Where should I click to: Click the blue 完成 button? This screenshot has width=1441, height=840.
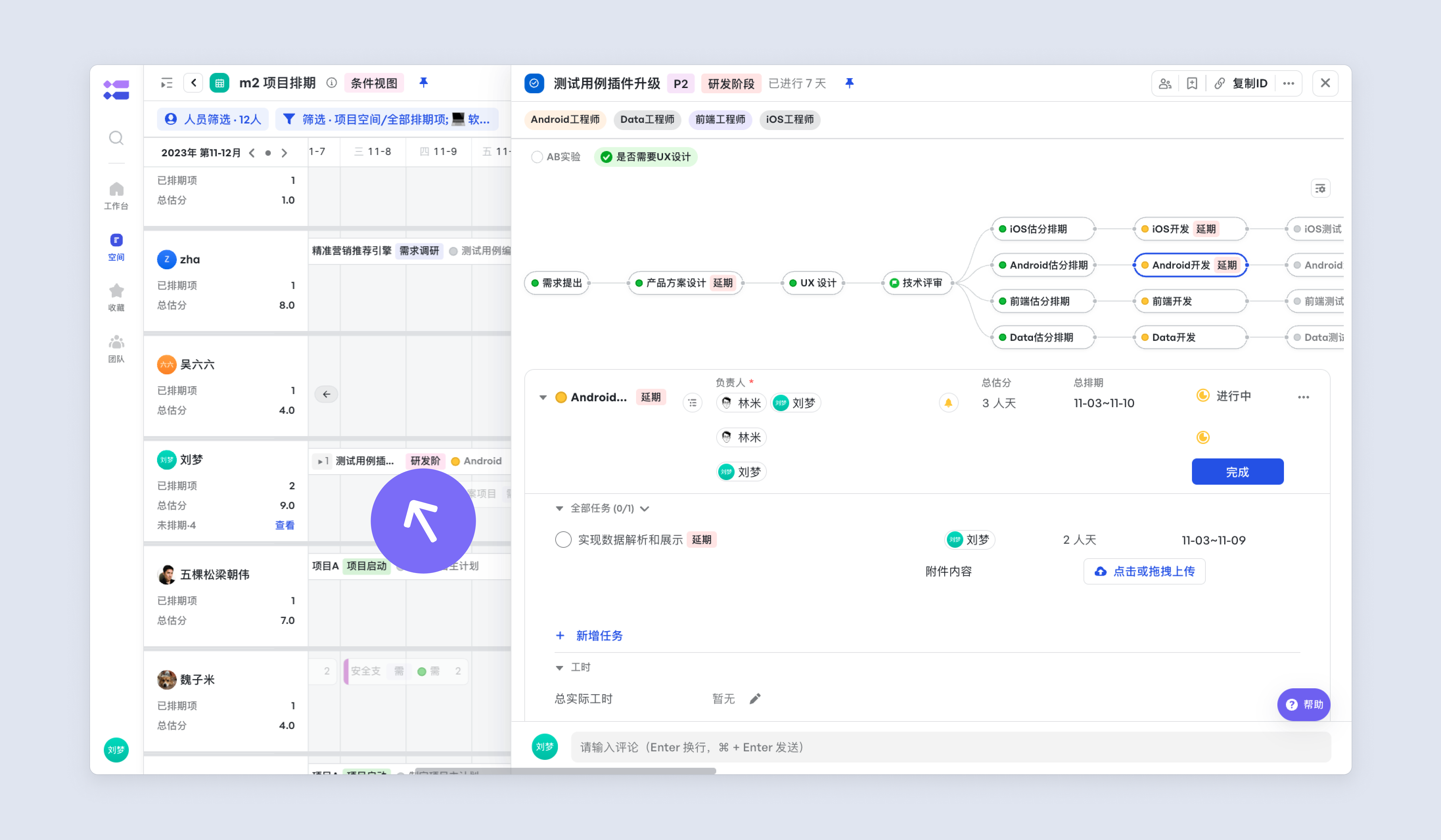click(x=1237, y=472)
